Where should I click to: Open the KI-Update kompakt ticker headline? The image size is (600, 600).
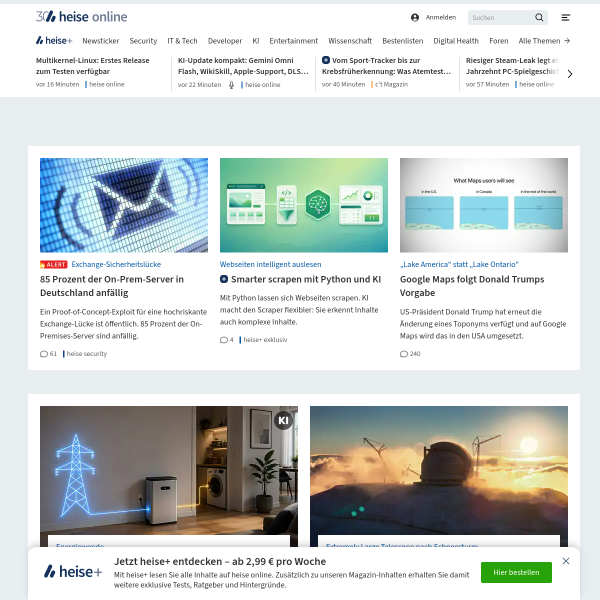pyautogui.click(x=243, y=66)
